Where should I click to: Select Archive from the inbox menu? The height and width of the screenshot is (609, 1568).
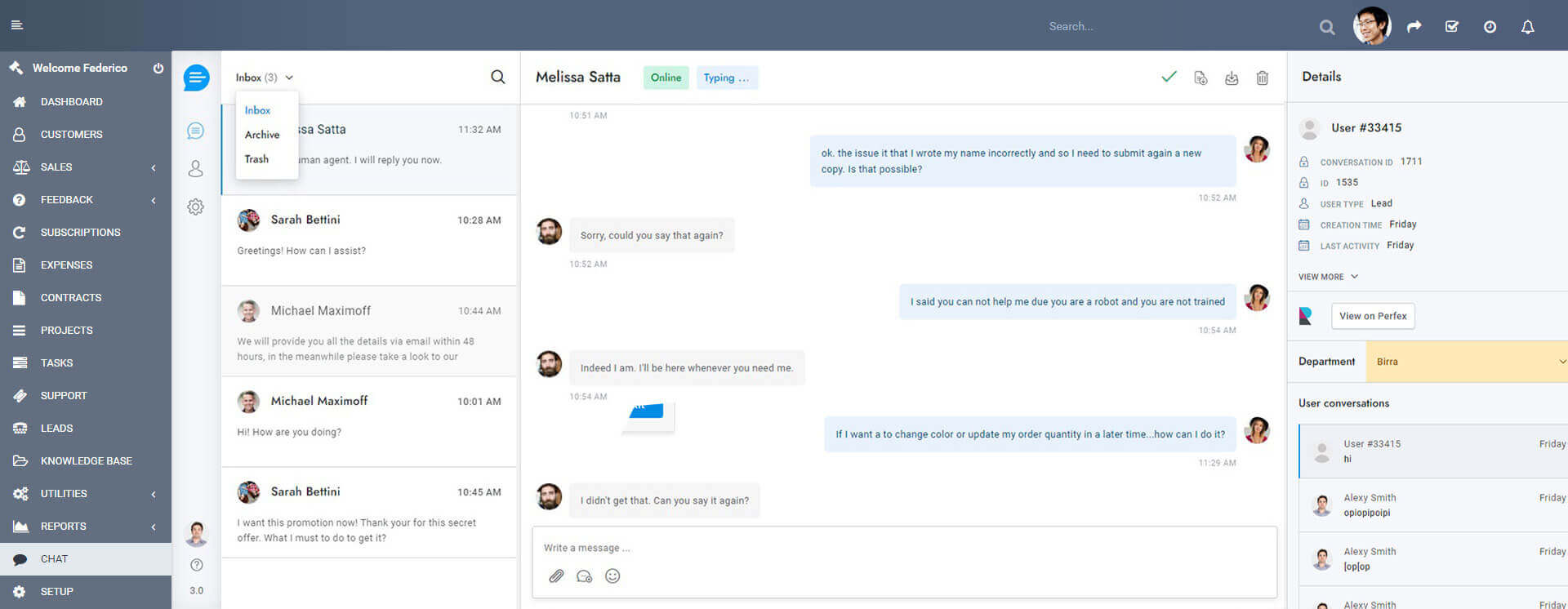tap(262, 135)
